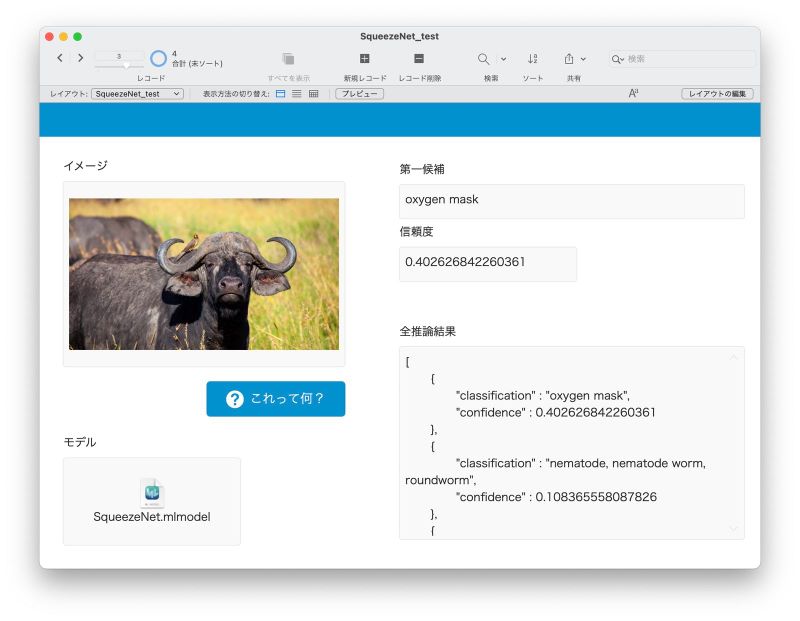Viewport: 800px width, 621px height.
Task: Click the プレビュー button
Action: 360,94
